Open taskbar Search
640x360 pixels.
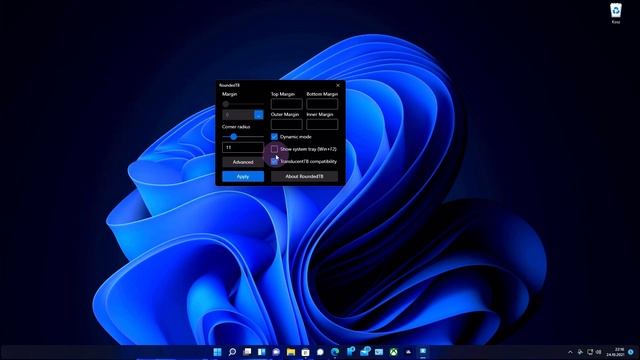click(x=232, y=352)
